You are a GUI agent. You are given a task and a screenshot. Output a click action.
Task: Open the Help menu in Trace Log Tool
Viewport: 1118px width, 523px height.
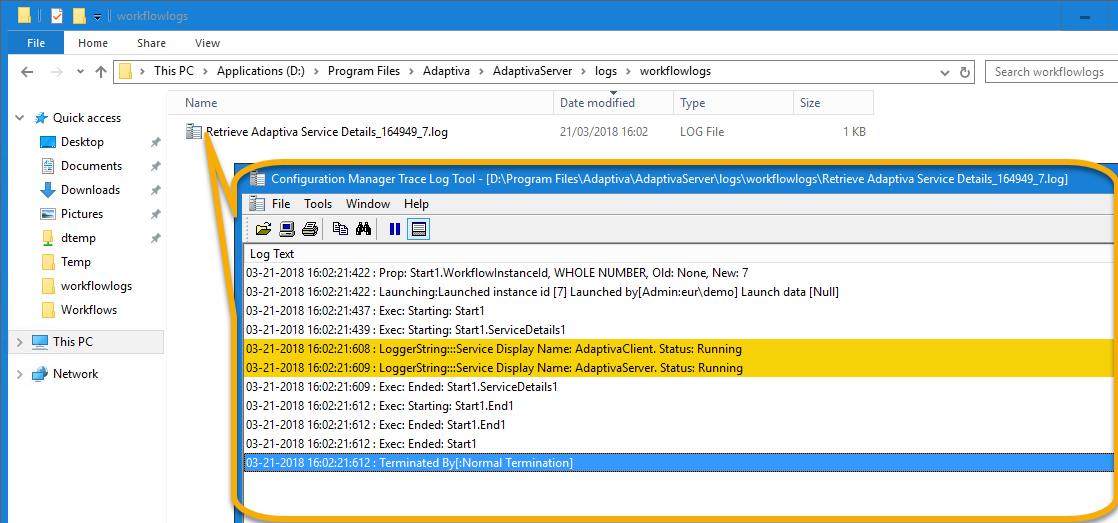416,204
